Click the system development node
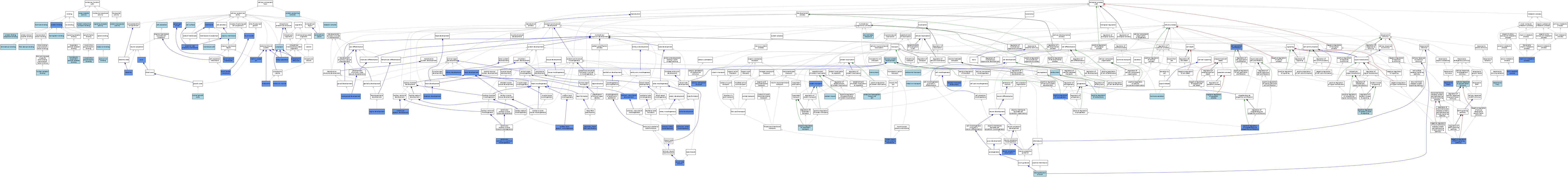1568x177 pixels. 536,47
